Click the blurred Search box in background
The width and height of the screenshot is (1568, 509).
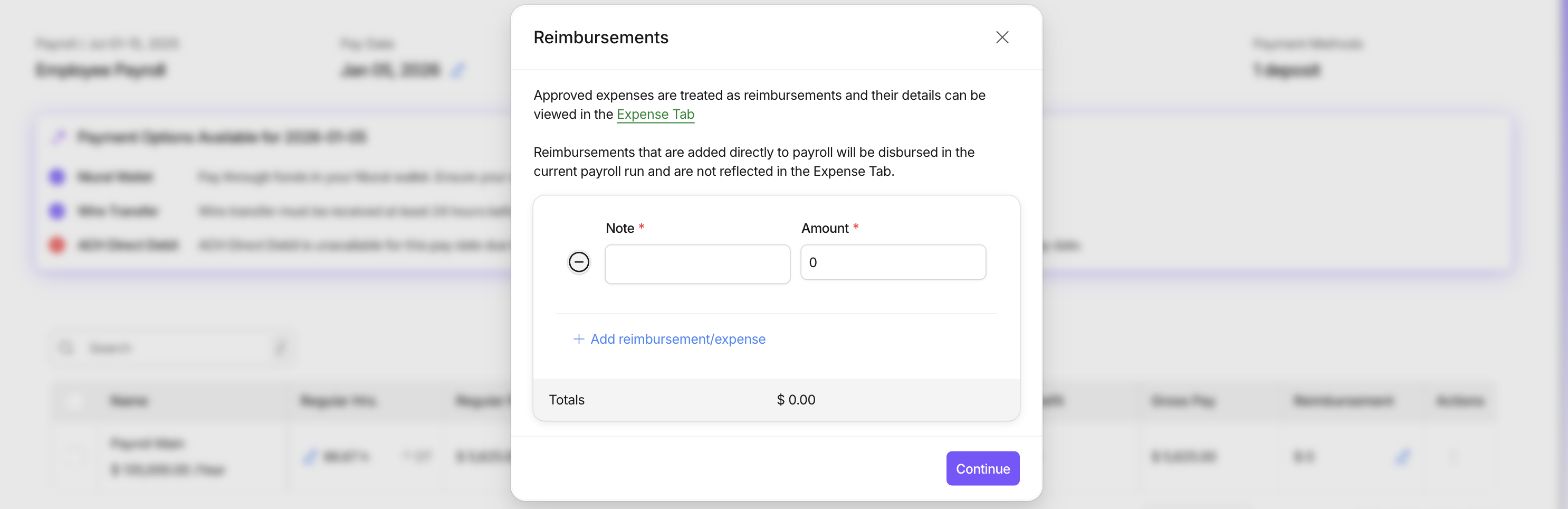click(170, 348)
